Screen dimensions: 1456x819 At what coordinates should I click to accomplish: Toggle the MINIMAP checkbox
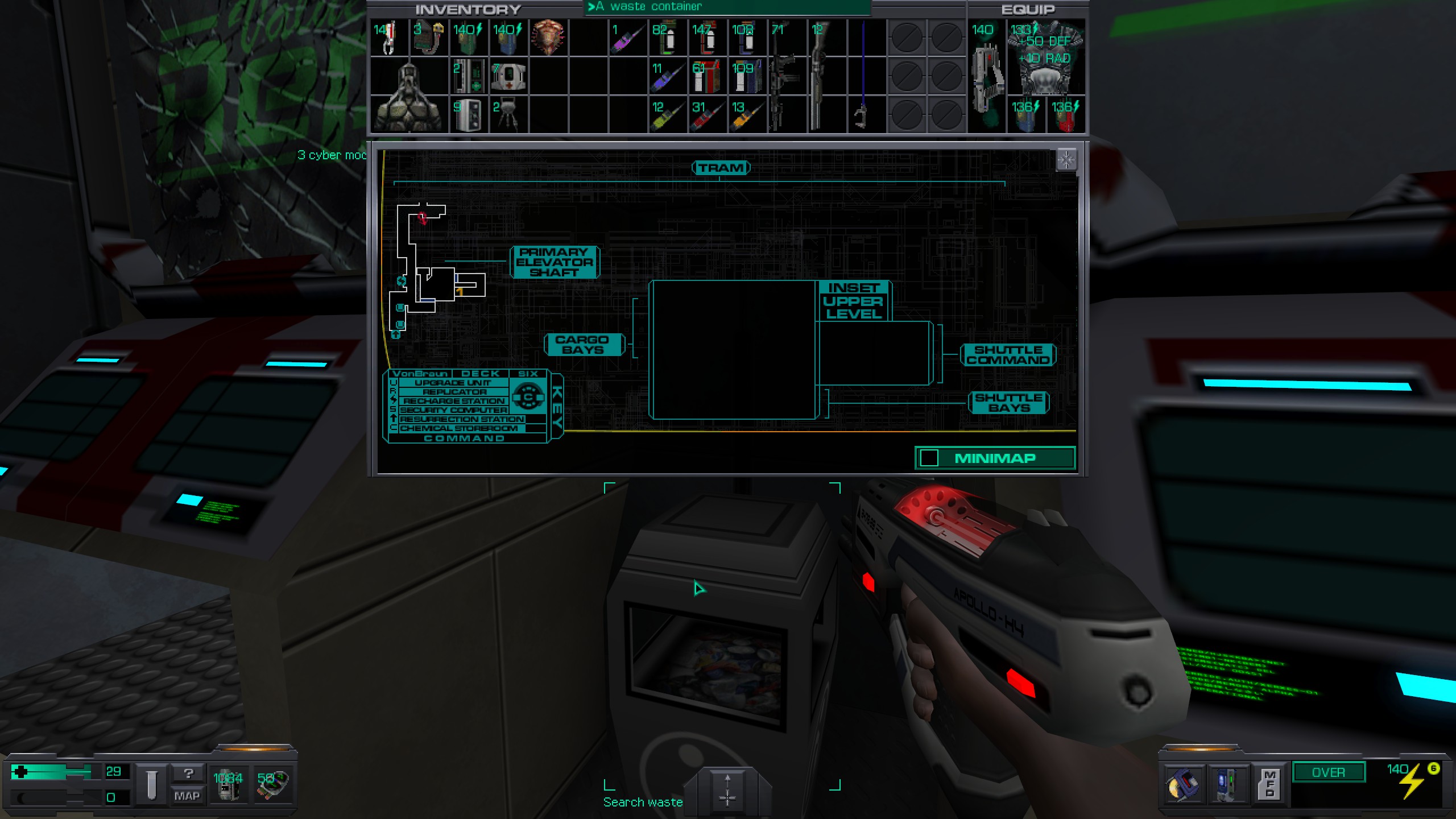point(929,458)
